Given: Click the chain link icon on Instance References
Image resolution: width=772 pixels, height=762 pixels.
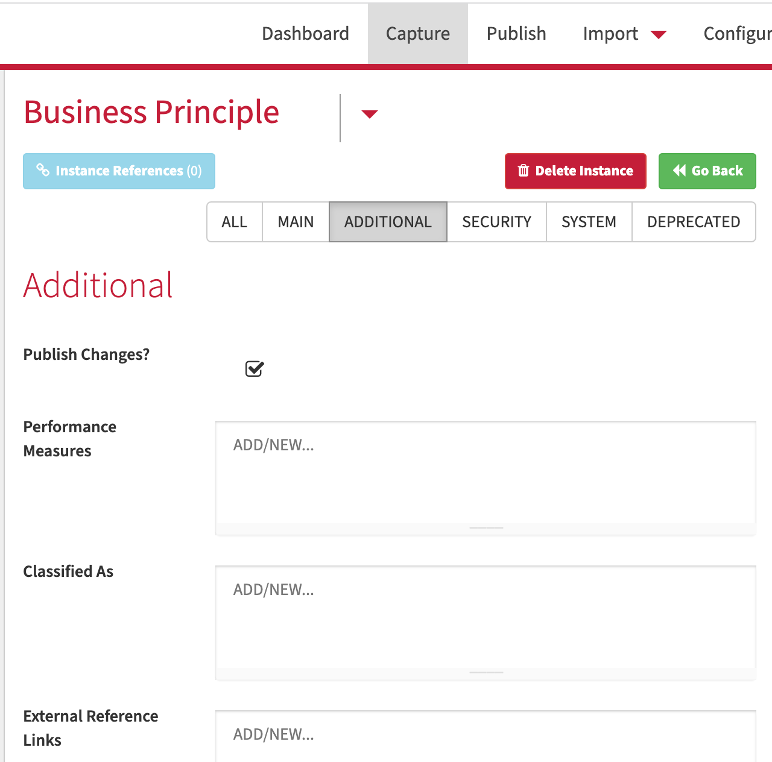Looking at the screenshot, I should (43, 170).
